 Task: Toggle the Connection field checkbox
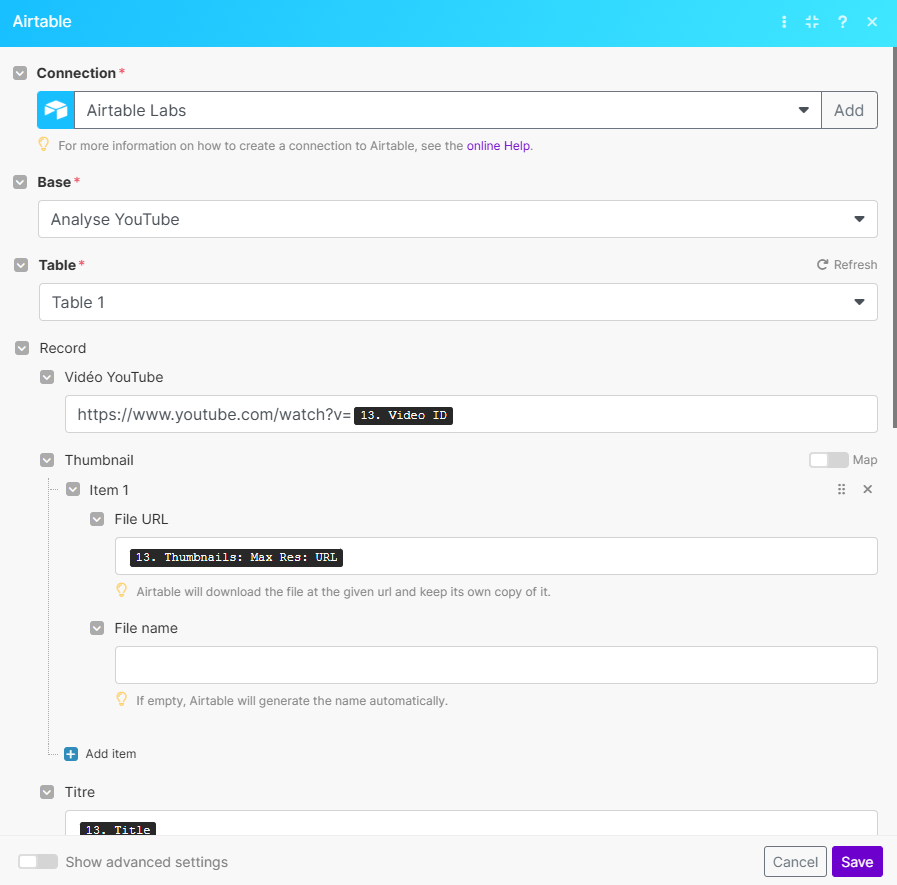tap(20, 73)
